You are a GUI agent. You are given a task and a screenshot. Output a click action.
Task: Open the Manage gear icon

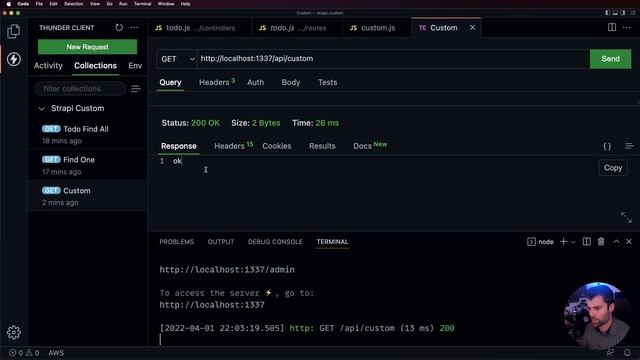(x=13, y=332)
